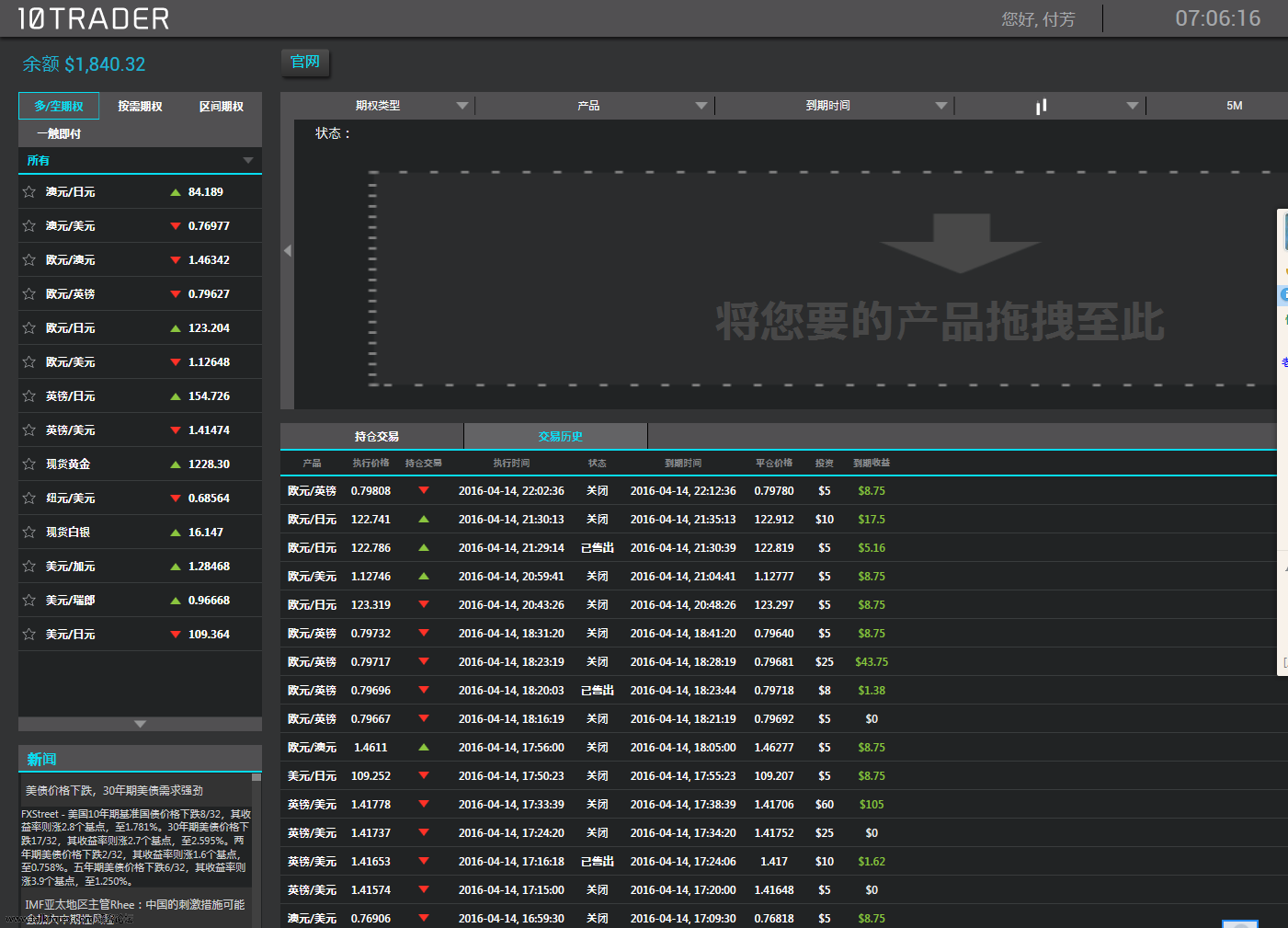Click down arrow in 109.252 trade row

point(424,776)
